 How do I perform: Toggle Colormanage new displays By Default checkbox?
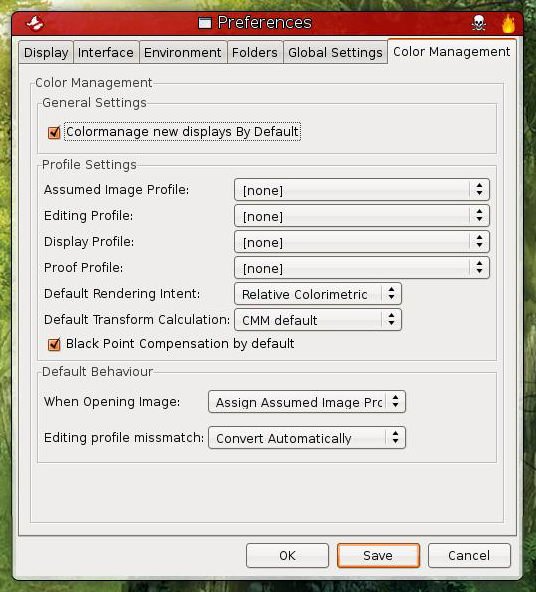(x=54, y=133)
